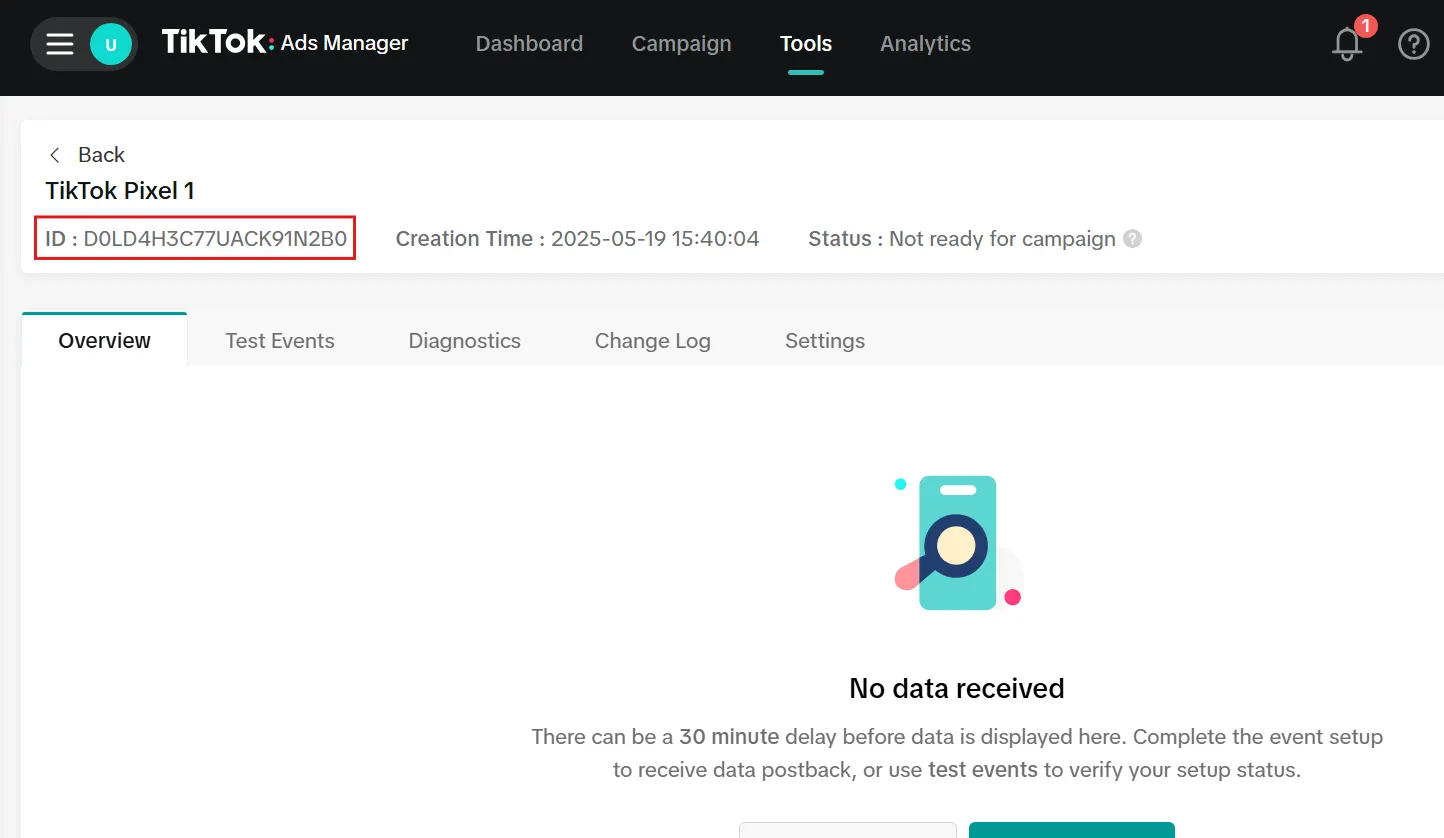Viewport: 1444px width, 838px height.
Task: Switch to the Settings tab
Action: pyautogui.click(x=825, y=340)
